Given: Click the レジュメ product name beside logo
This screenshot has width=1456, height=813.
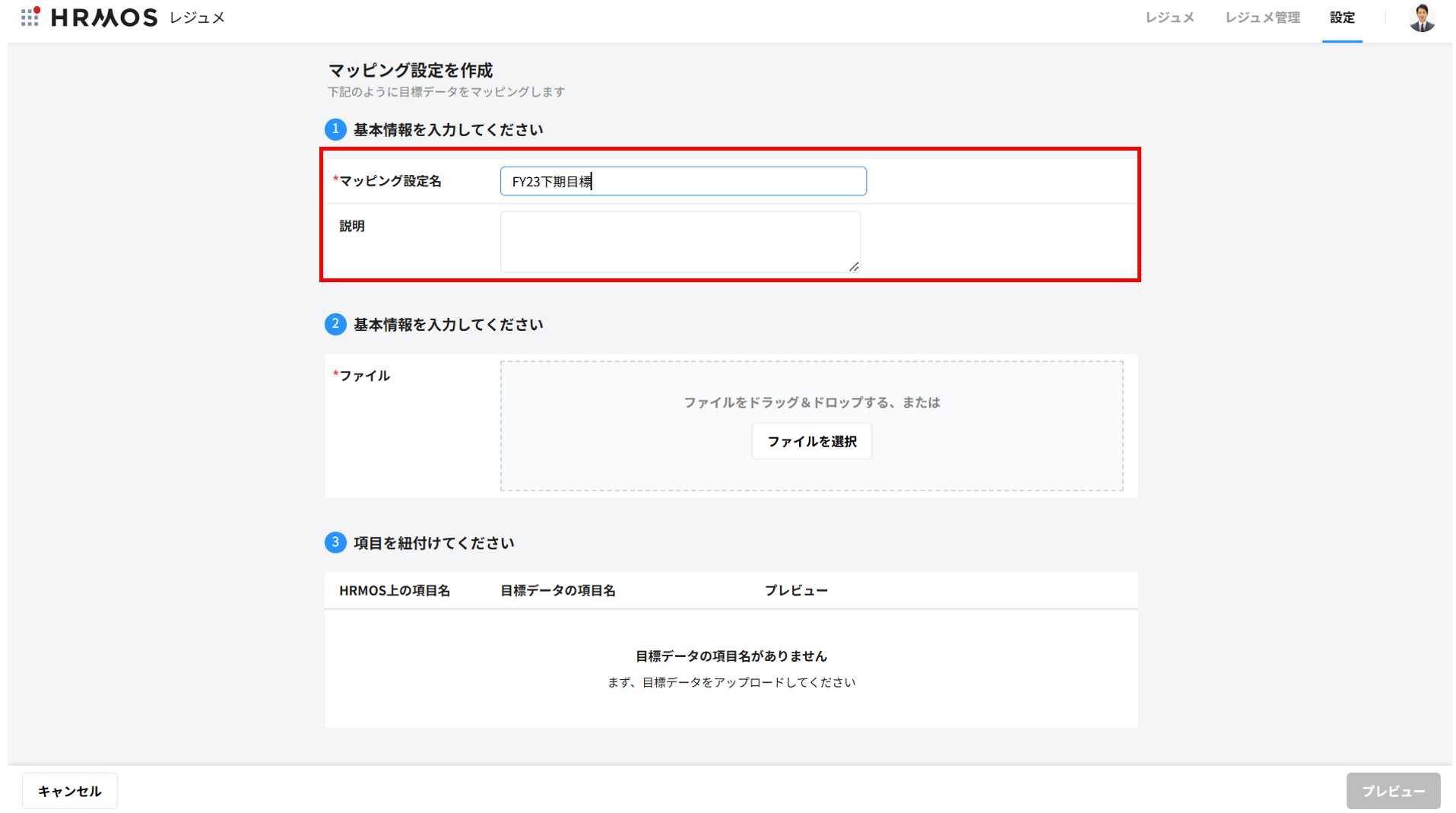Looking at the screenshot, I should click(x=197, y=17).
